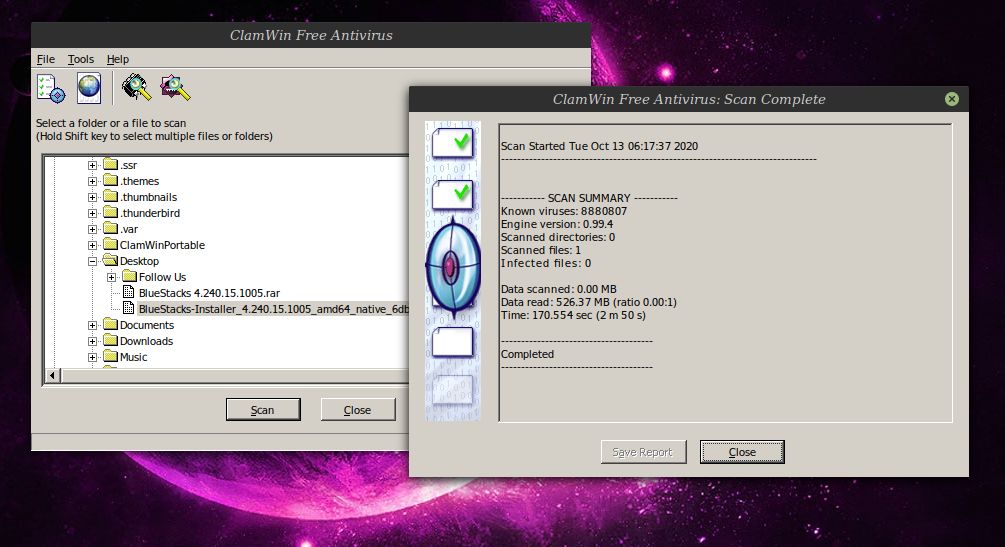Expand the ClamWinPortable folder node

point(92,245)
